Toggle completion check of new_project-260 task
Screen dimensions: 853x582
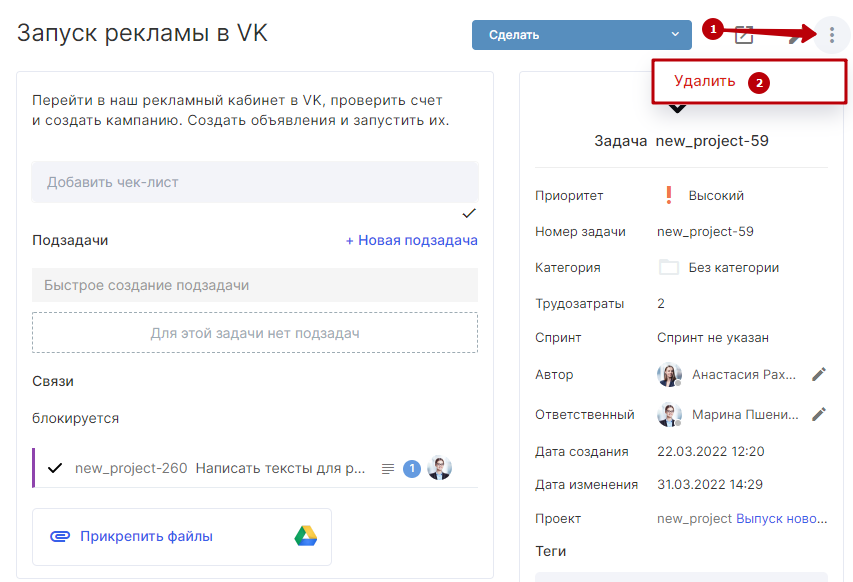pyautogui.click(x=55, y=468)
